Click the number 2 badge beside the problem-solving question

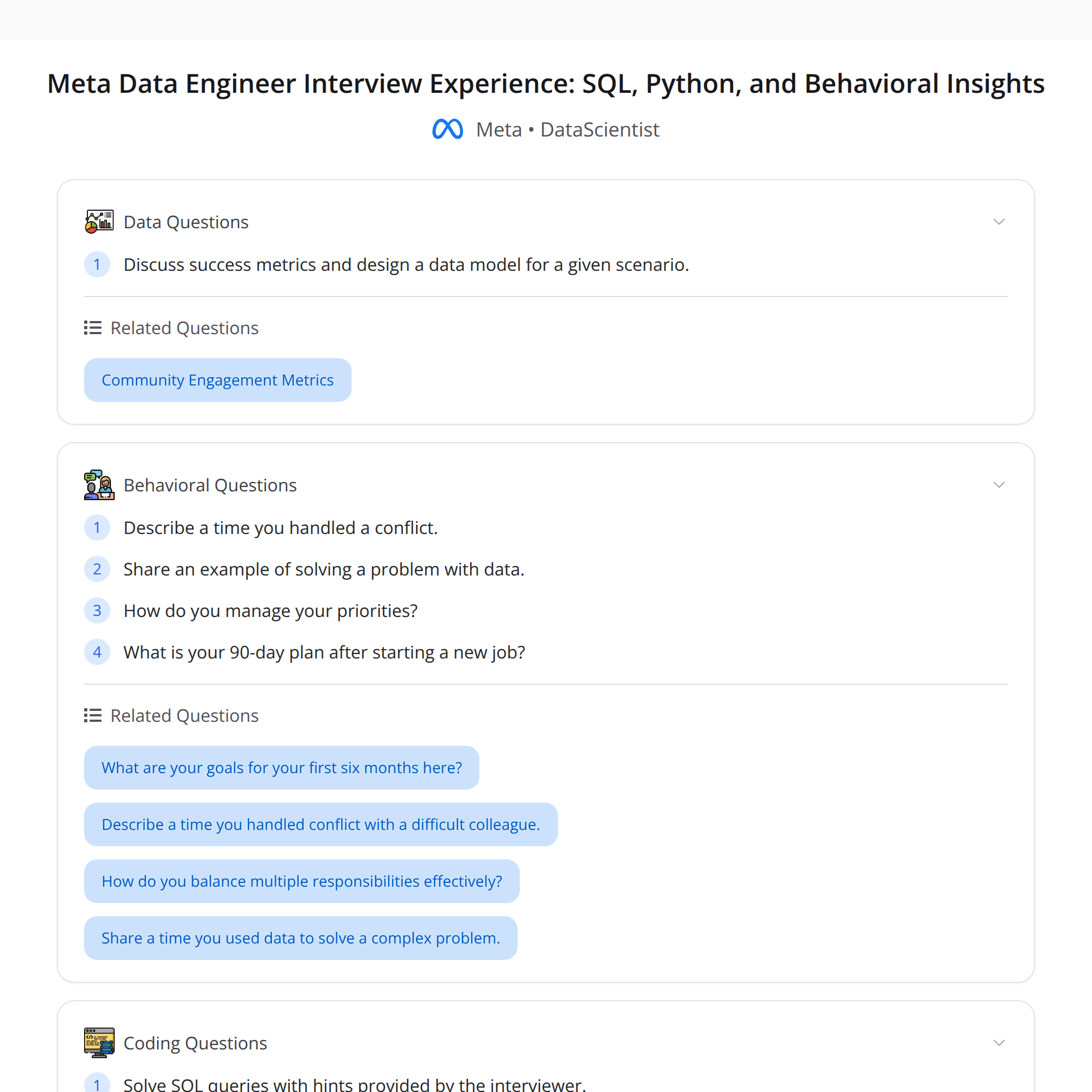[x=97, y=568]
